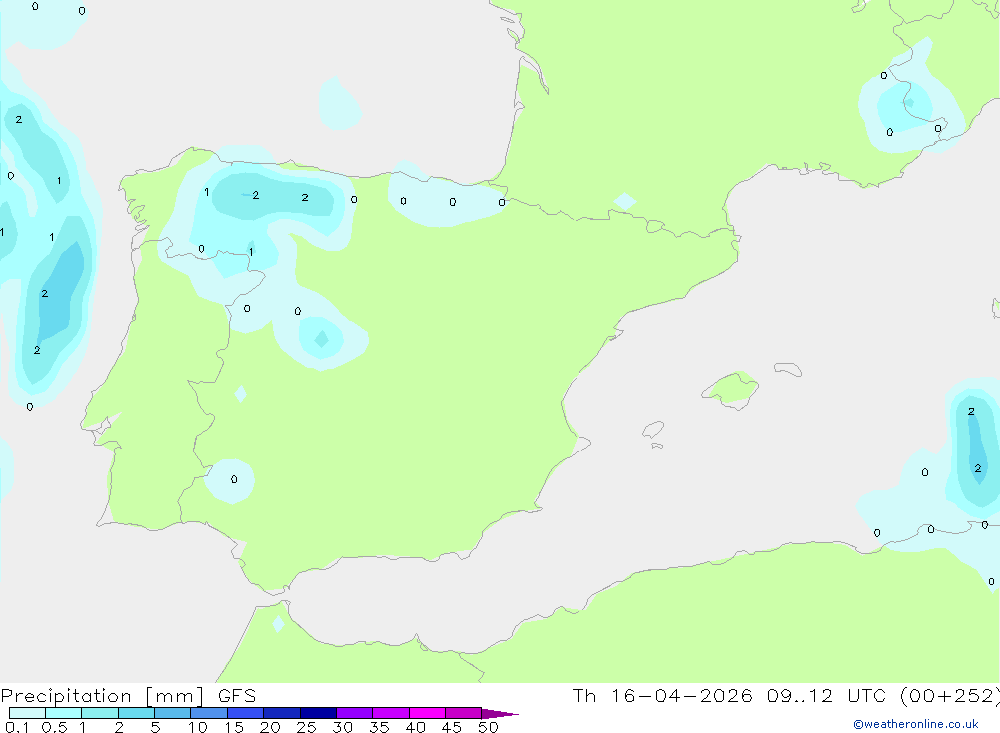The image size is (1000, 733).
Task: Click the Menorca island outline on the map
Action: point(788,369)
